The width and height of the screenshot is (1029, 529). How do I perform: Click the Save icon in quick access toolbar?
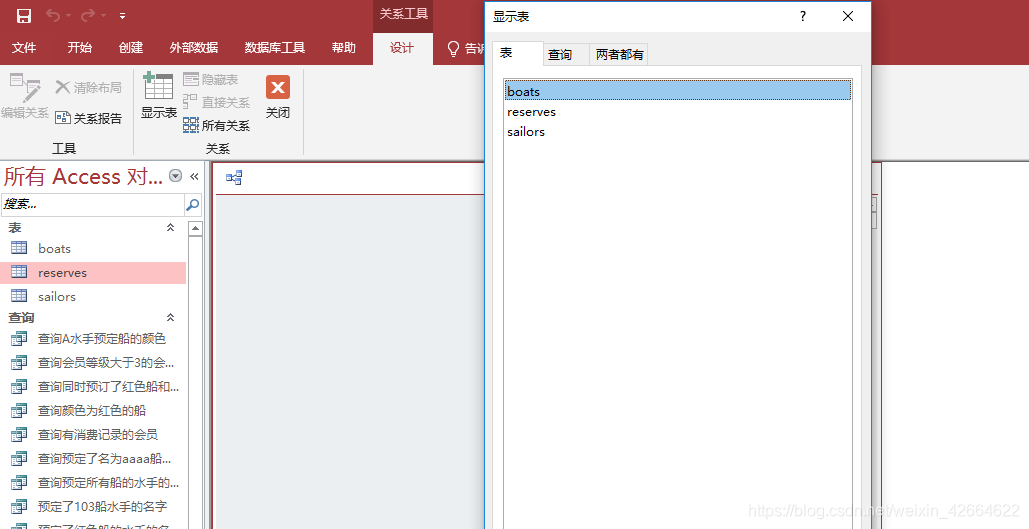pyautogui.click(x=24, y=16)
